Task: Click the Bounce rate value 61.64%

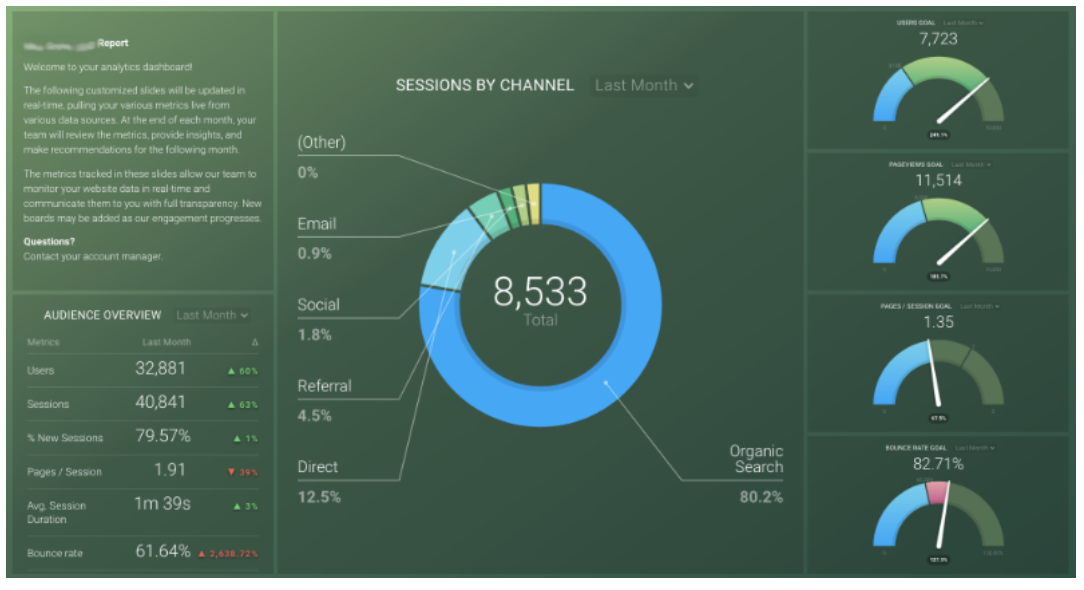Action: click(162, 551)
